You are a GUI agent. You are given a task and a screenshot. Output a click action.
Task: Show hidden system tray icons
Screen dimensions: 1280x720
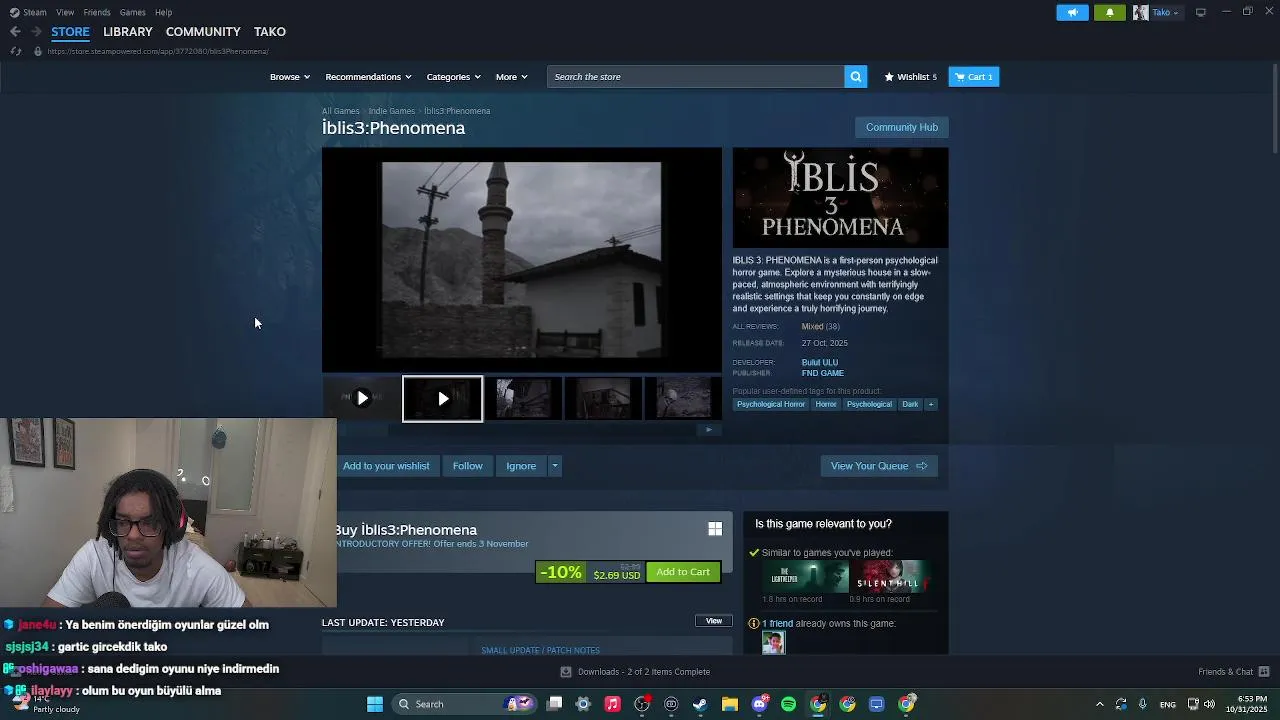click(1099, 704)
